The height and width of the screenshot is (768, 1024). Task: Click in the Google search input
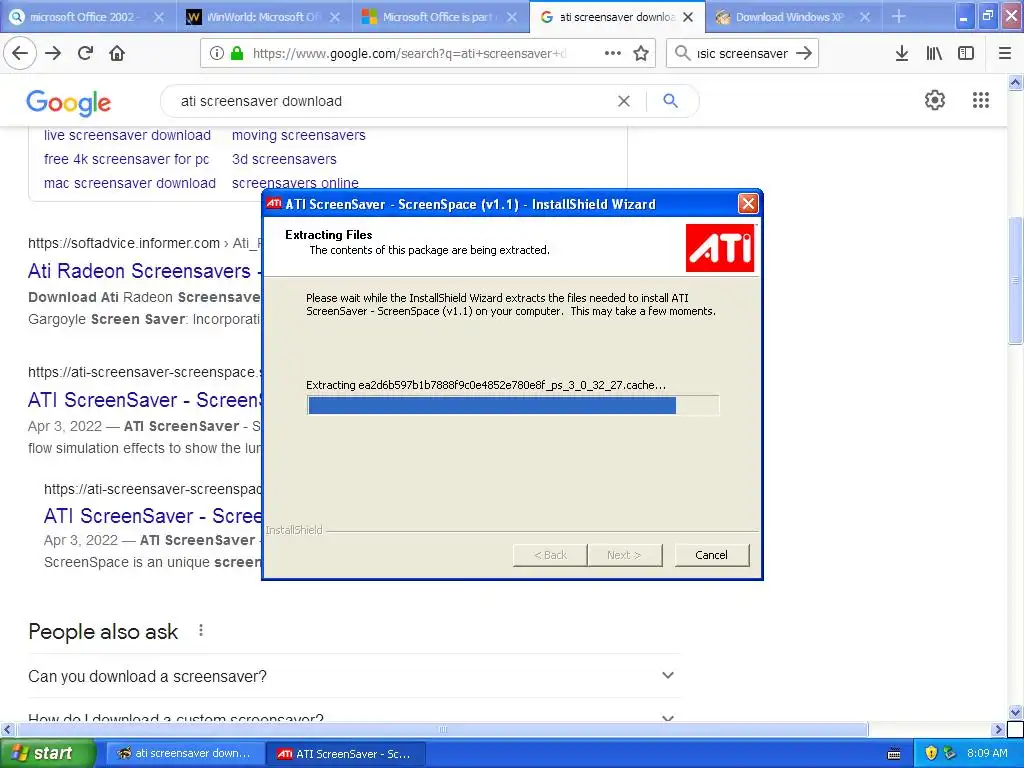[x=392, y=101]
